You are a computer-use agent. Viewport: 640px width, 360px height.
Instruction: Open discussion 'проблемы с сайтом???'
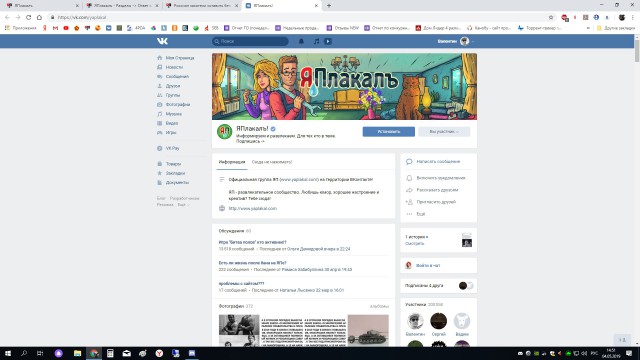241,283
